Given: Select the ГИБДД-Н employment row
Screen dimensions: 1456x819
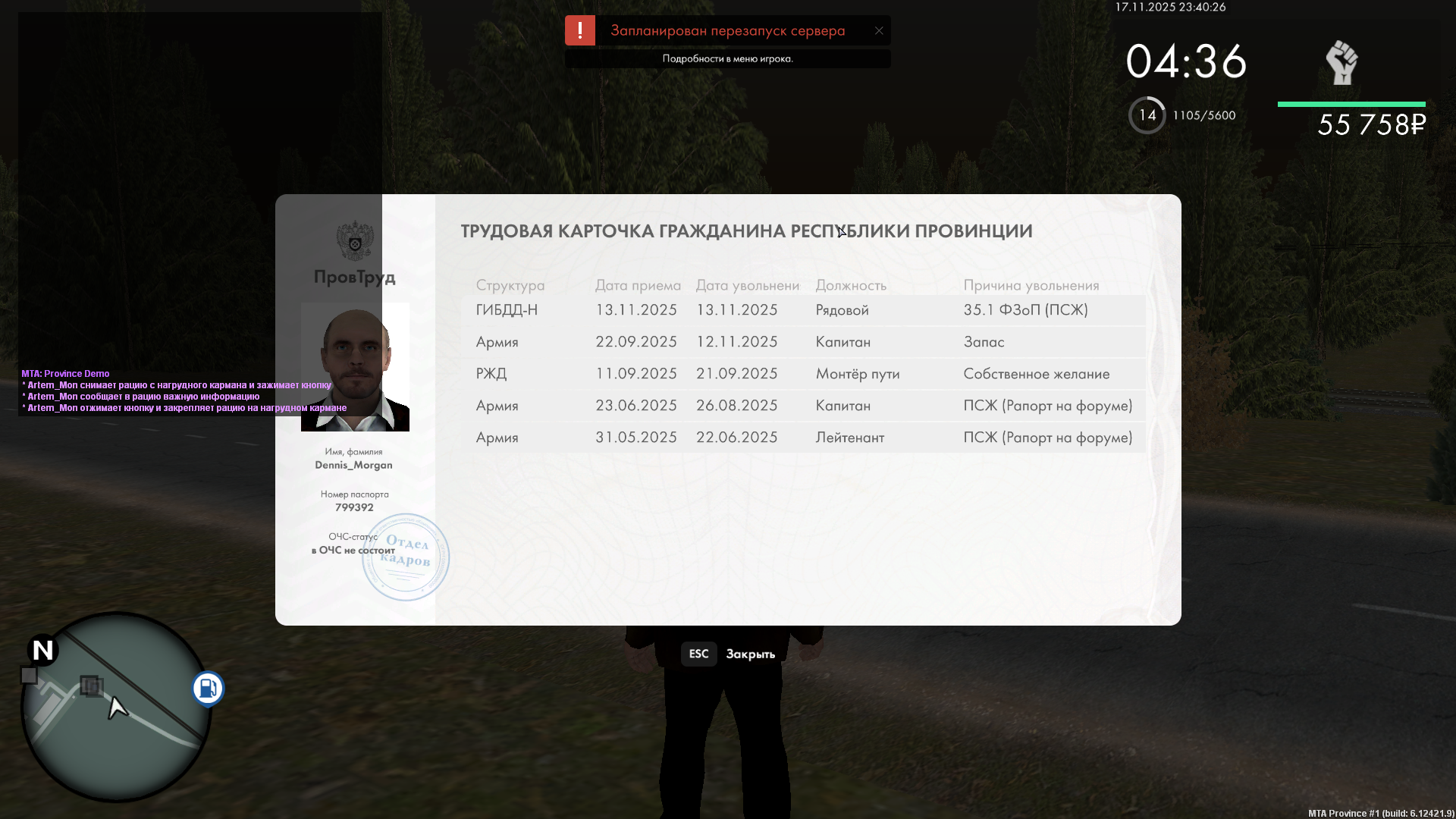Looking at the screenshot, I should [802, 310].
